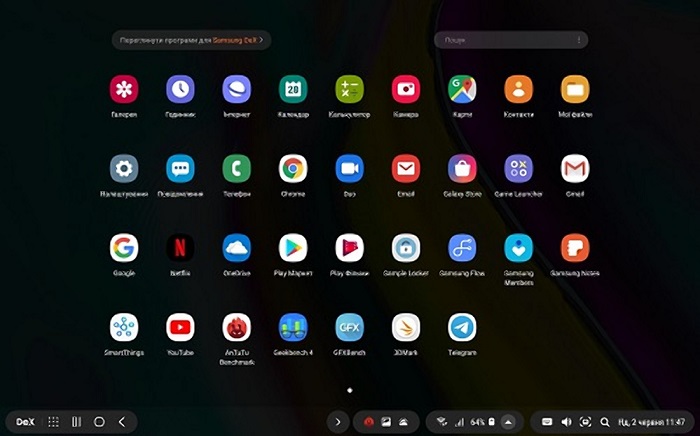Open the Gallery app (red flower icon)
This screenshot has height=436, width=700.
(124, 89)
